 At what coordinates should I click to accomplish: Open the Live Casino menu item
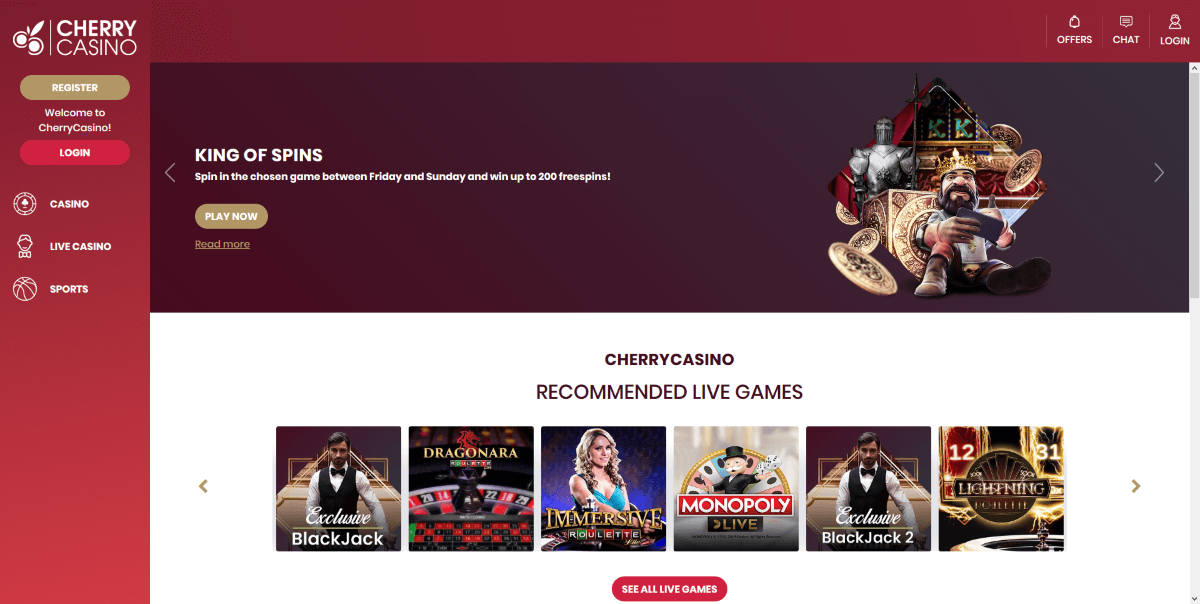[x=80, y=246]
